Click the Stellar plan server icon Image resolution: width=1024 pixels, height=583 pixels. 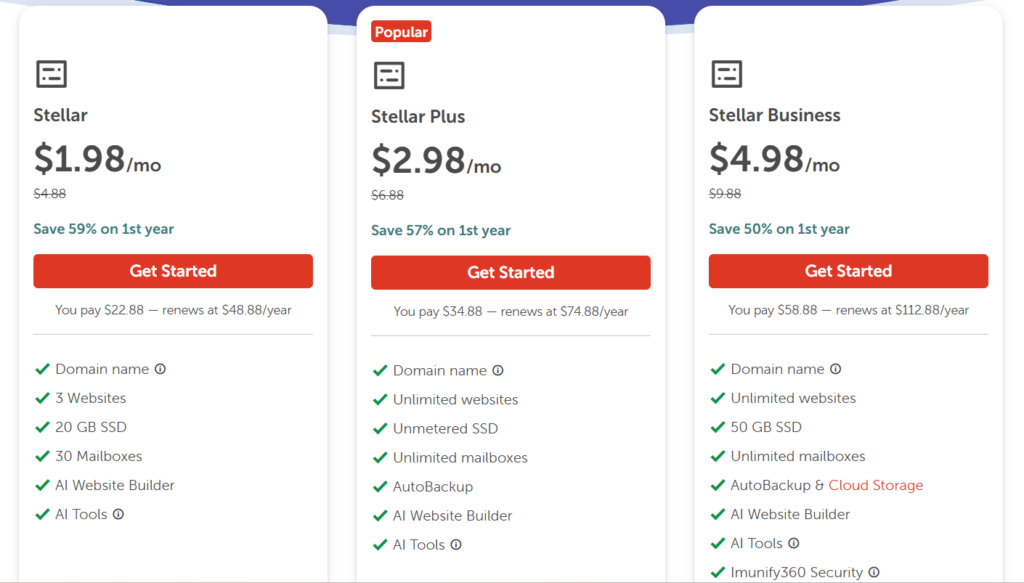(x=51, y=74)
